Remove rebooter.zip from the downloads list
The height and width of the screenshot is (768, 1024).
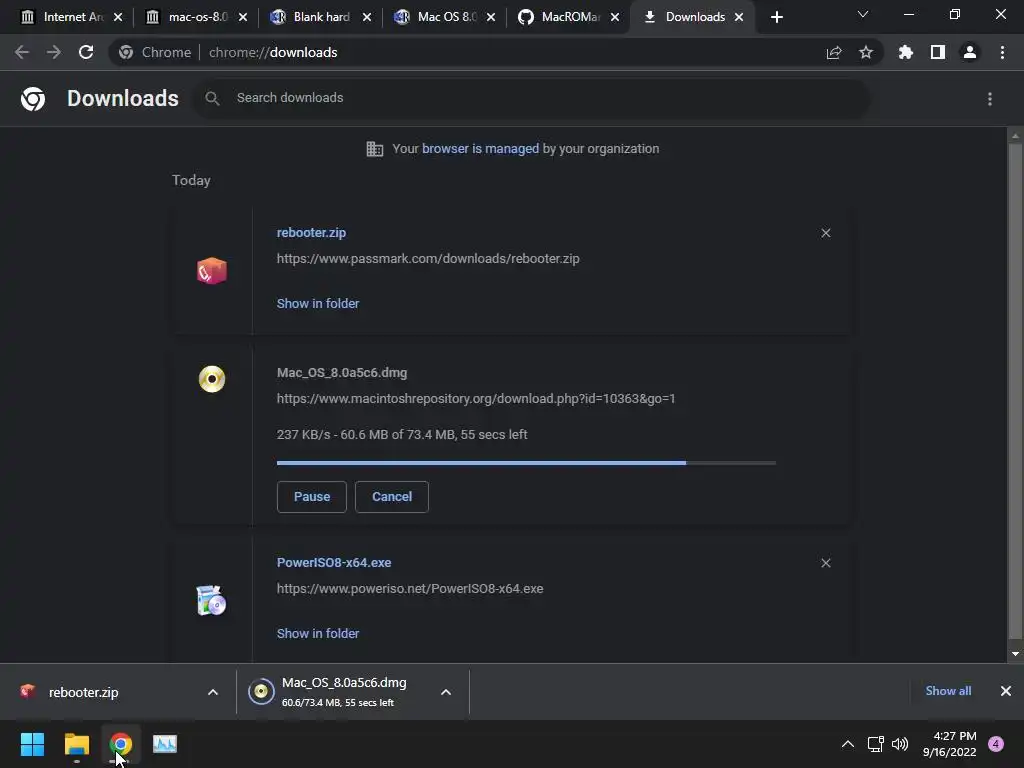click(826, 233)
